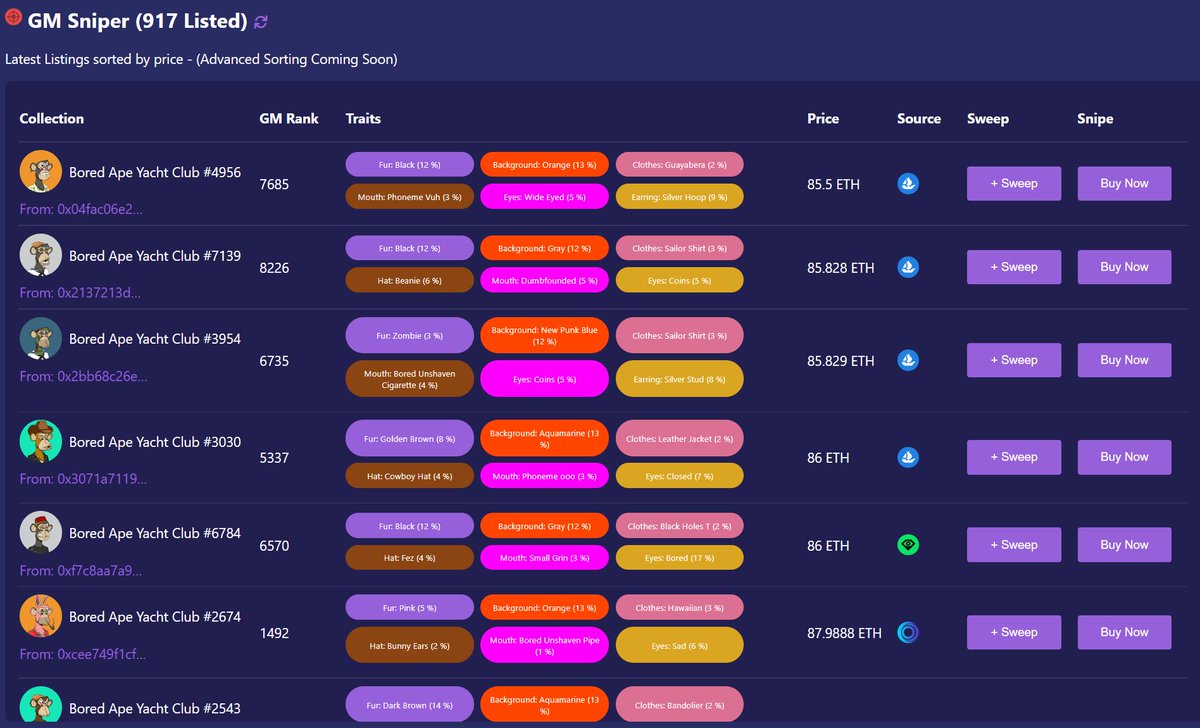Click the refresh icon next to GM Sniper title
1200x728 pixels.
click(x=261, y=21)
